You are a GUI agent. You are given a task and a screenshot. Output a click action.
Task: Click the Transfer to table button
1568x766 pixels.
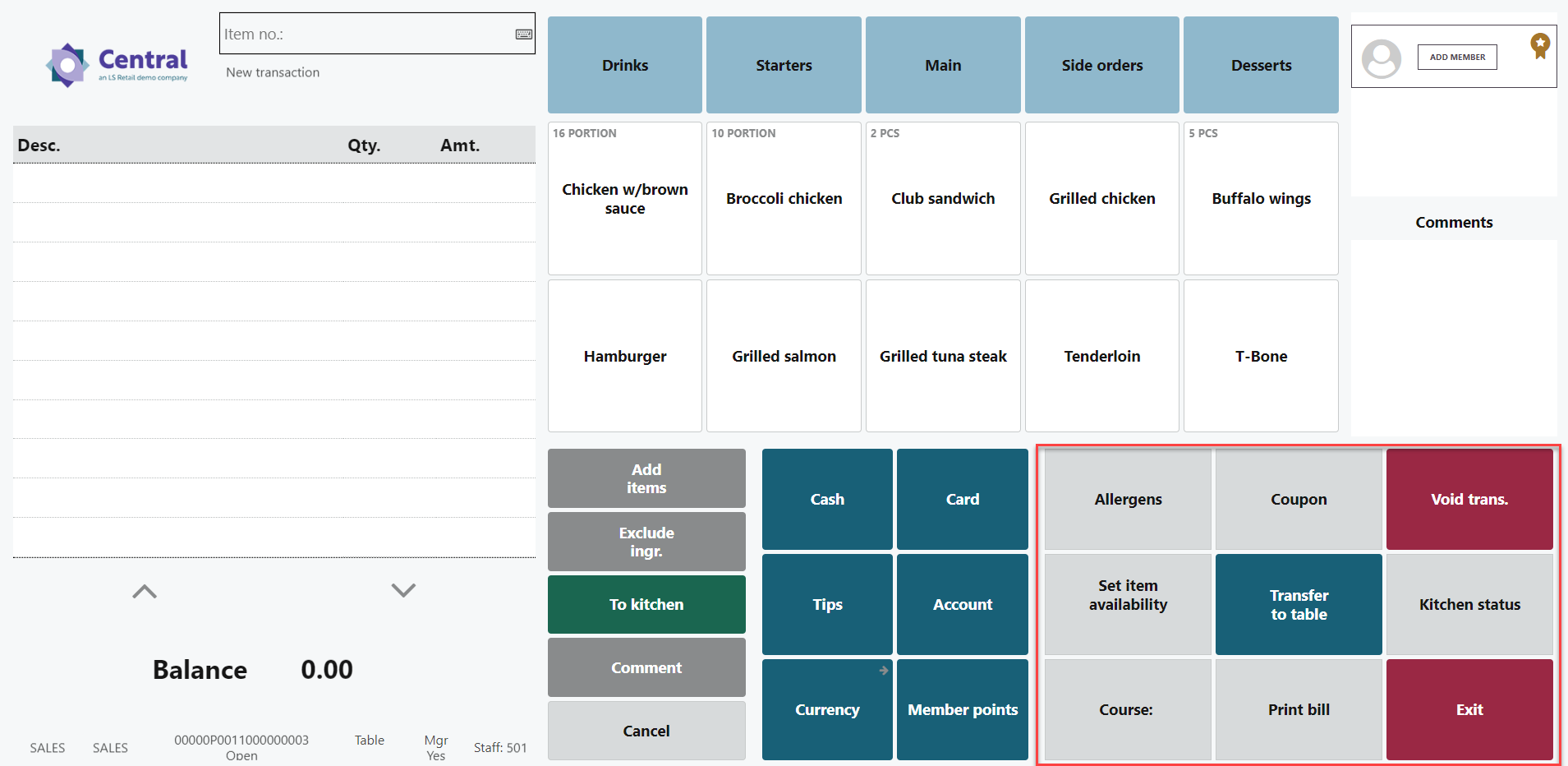coord(1299,604)
